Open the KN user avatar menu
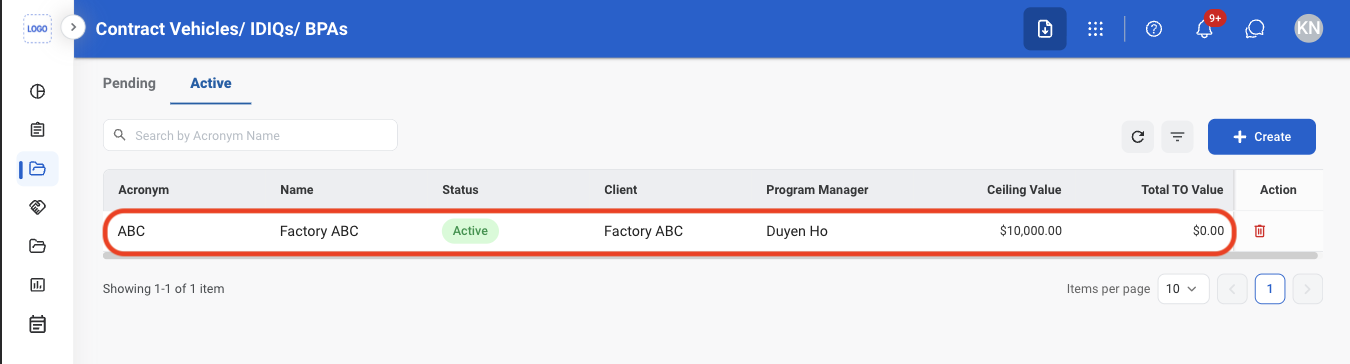 pos(1308,29)
